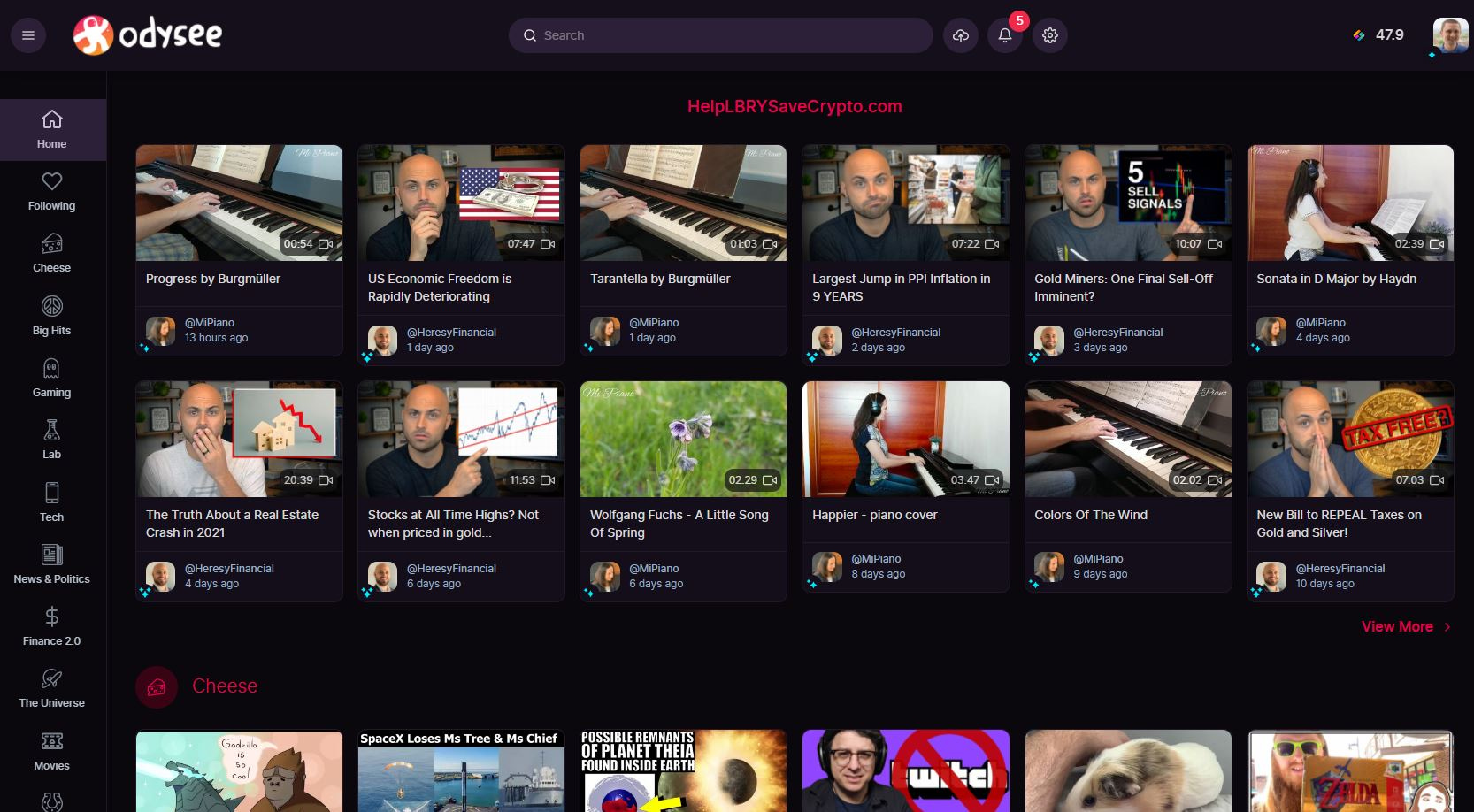Image resolution: width=1474 pixels, height=812 pixels.
Task: Open the Cheese section heading
Action: pos(225,686)
